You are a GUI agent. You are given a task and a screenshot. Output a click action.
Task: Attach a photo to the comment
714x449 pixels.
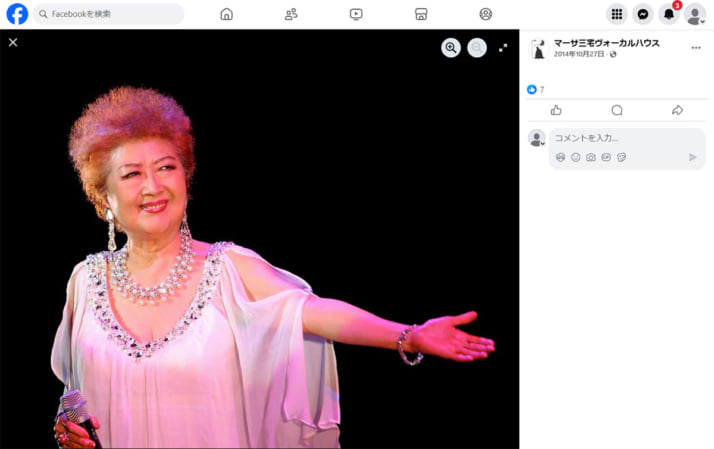[591, 157]
